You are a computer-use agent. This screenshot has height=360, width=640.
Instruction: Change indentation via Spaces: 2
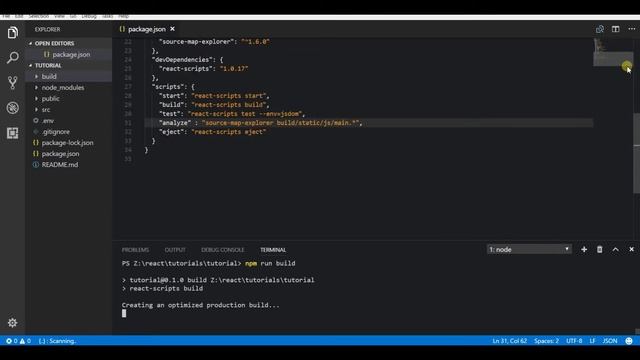(x=546, y=341)
